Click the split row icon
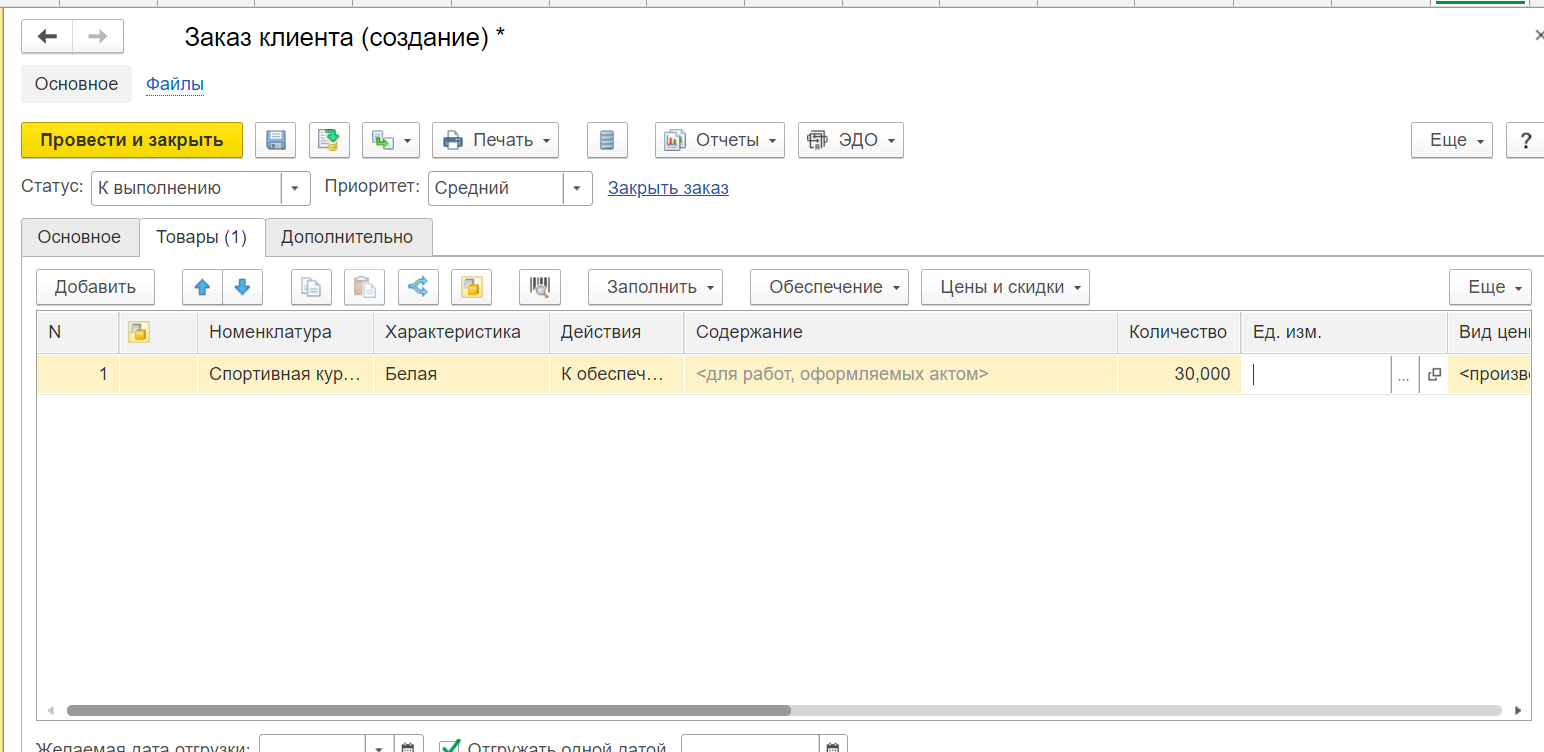 [418, 287]
